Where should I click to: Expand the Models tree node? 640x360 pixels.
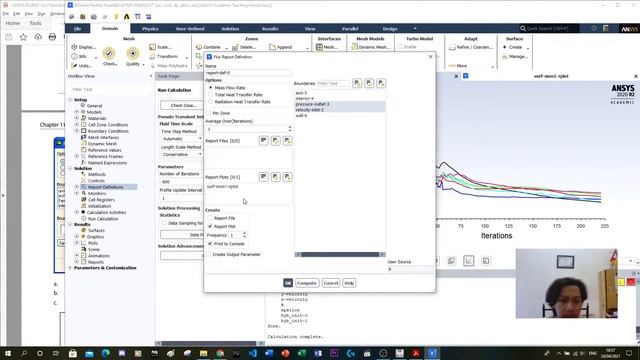77,112
